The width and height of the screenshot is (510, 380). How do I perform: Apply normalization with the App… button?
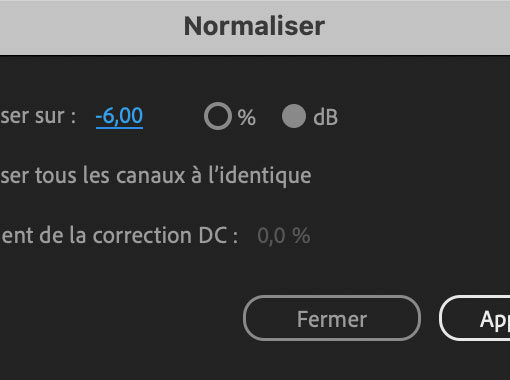pos(475,318)
